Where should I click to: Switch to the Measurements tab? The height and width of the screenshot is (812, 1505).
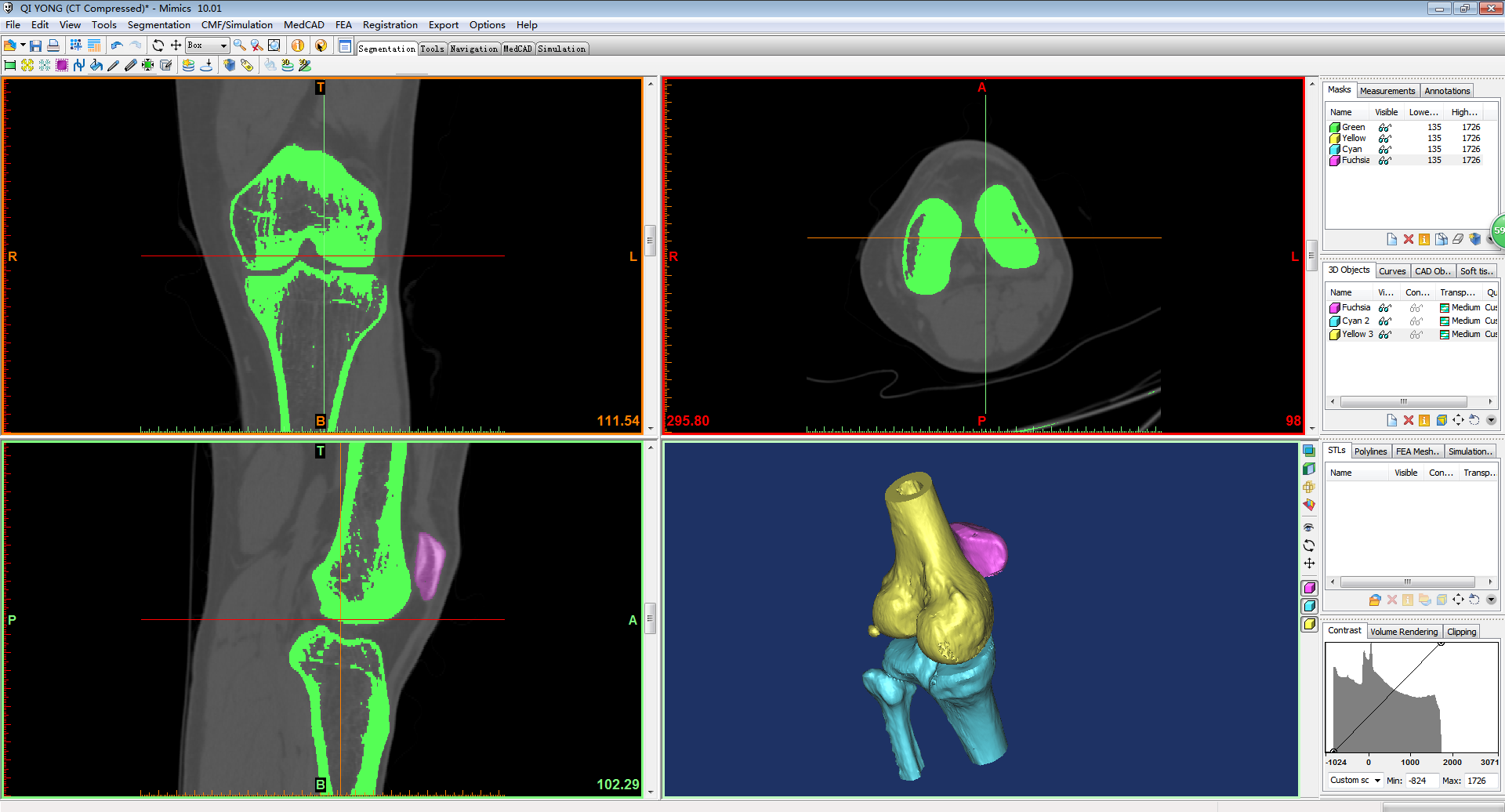coord(1387,91)
